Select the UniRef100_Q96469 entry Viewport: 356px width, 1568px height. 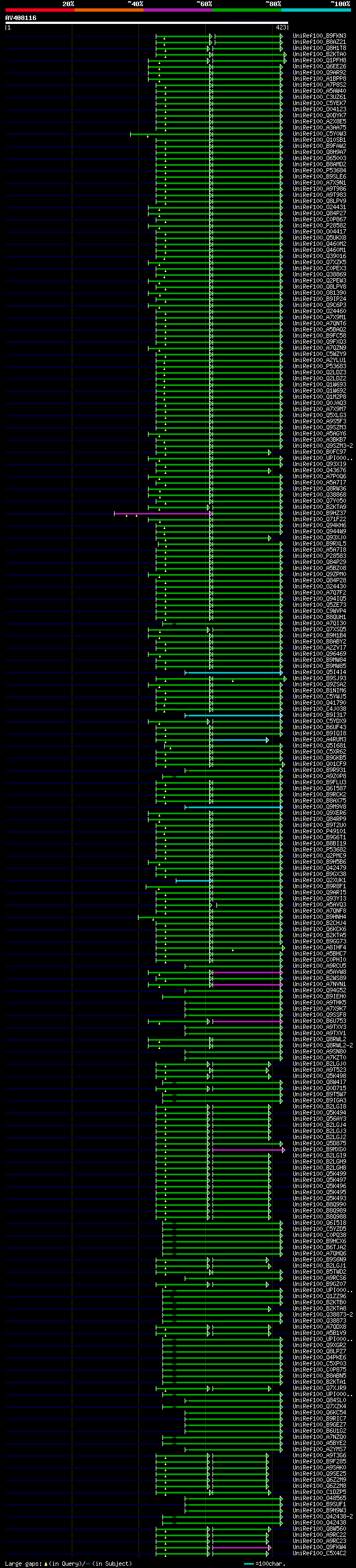pyautogui.click(x=319, y=654)
